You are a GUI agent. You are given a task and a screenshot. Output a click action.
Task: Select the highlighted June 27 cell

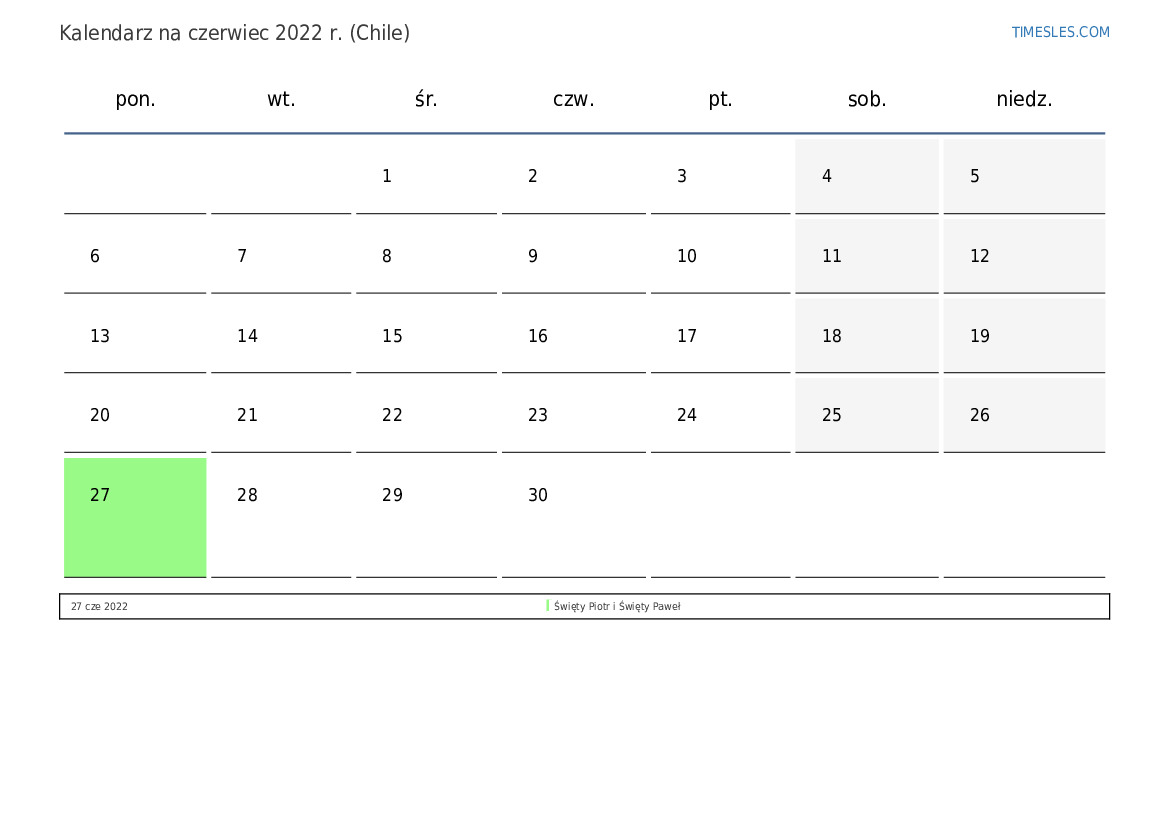click(x=135, y=516)
